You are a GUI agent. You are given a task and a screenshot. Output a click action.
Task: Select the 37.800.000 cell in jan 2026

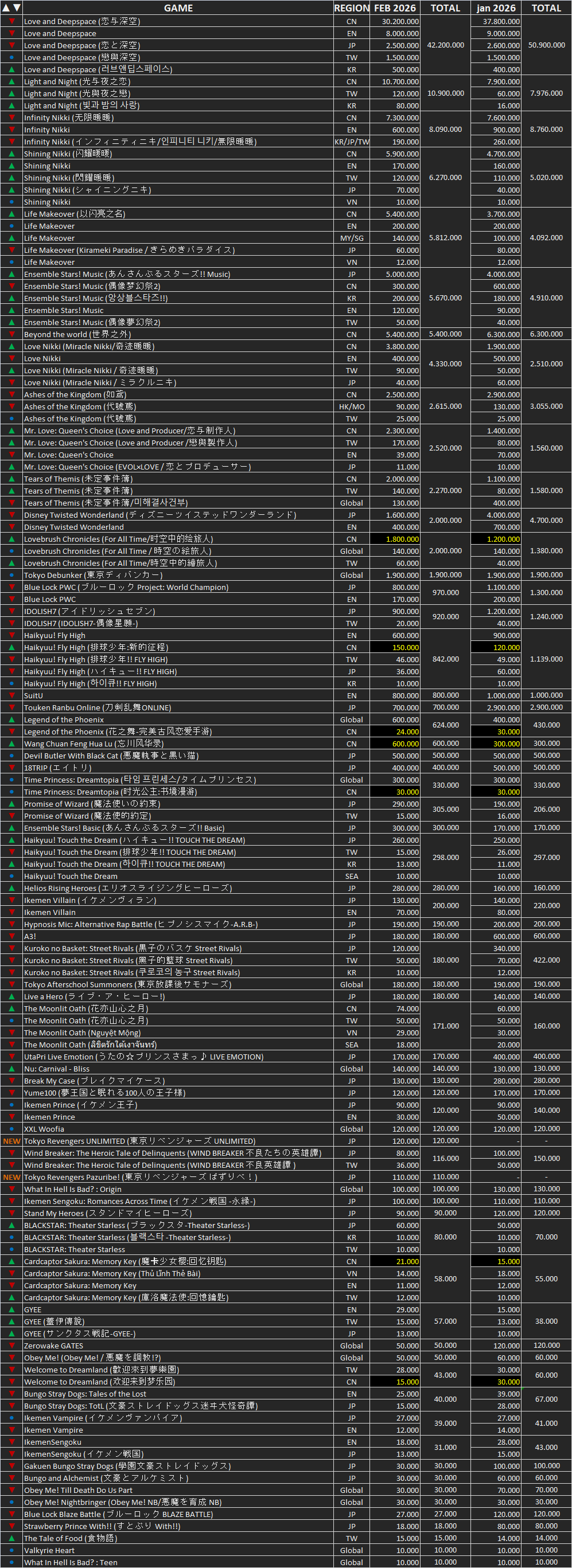[496, 21]
